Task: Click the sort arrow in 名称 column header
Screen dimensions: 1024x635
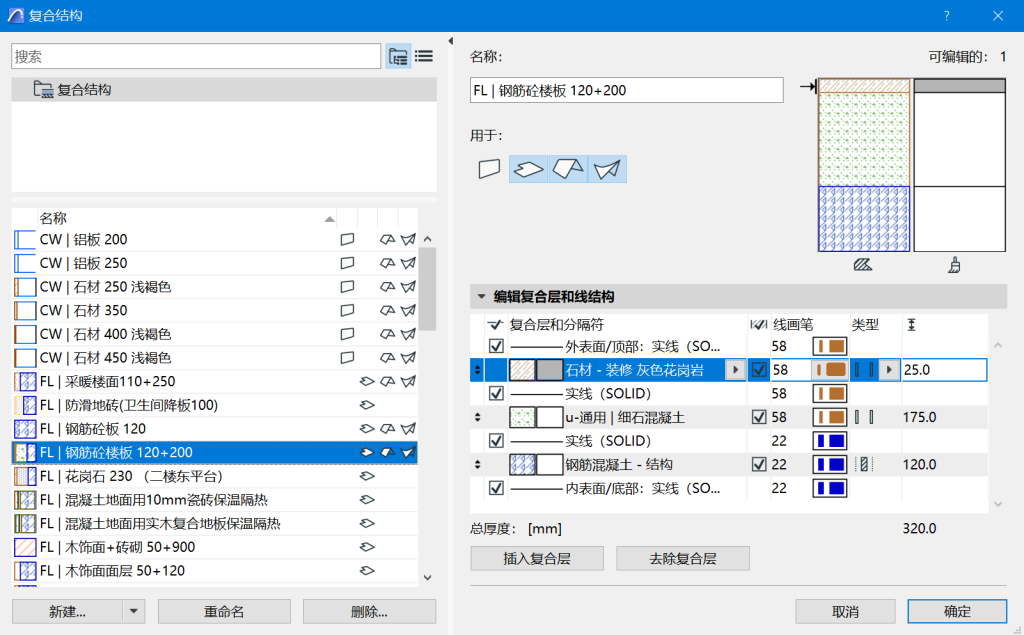Action: (x=330, y=219)
